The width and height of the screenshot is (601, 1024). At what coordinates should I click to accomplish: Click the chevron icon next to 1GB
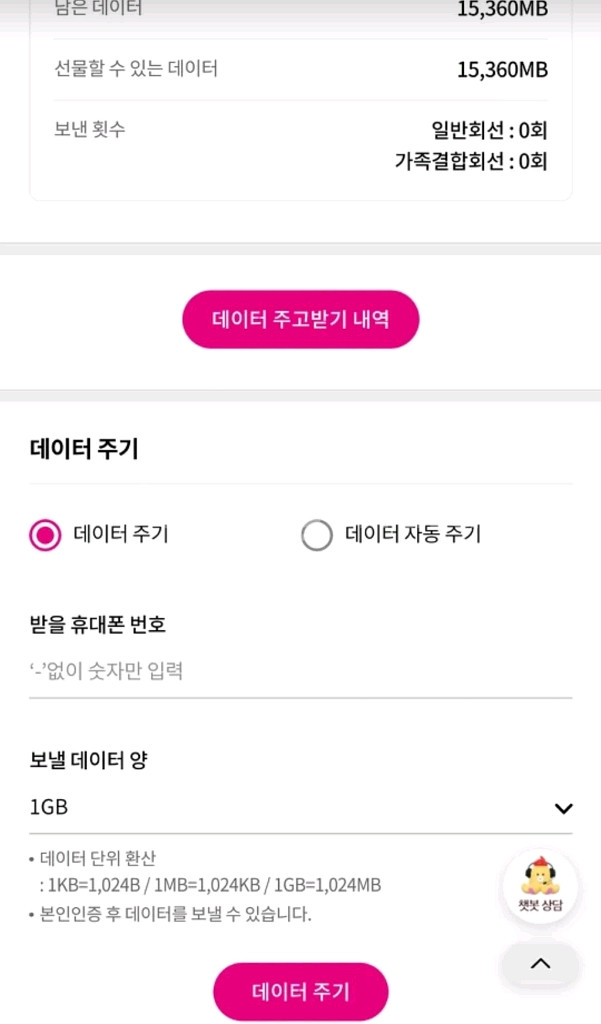[563, 808]
